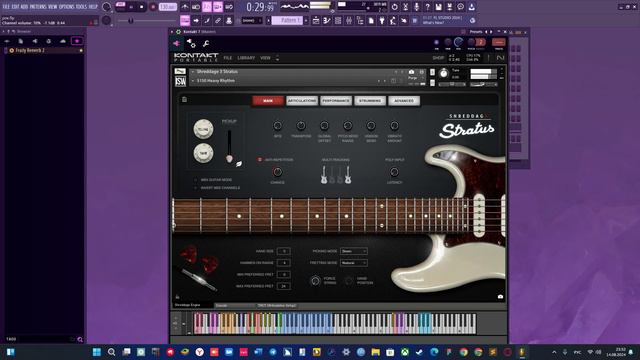Click the Transpose knob
This screenshot has height=360, width=640.
pyautogui.click(x=301, y=126)
